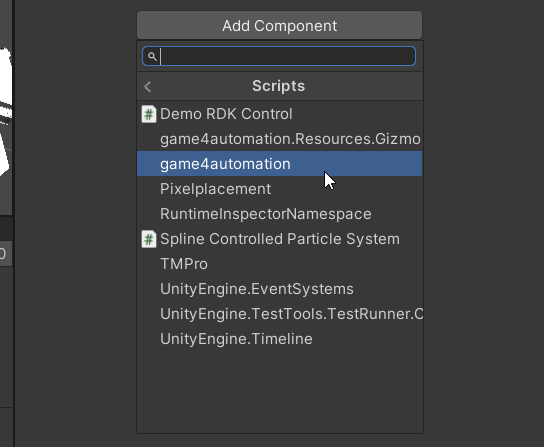544x447 pixels.
Task: Click the Demo RDK Control script icon
Action: click(x=149, y=114)
